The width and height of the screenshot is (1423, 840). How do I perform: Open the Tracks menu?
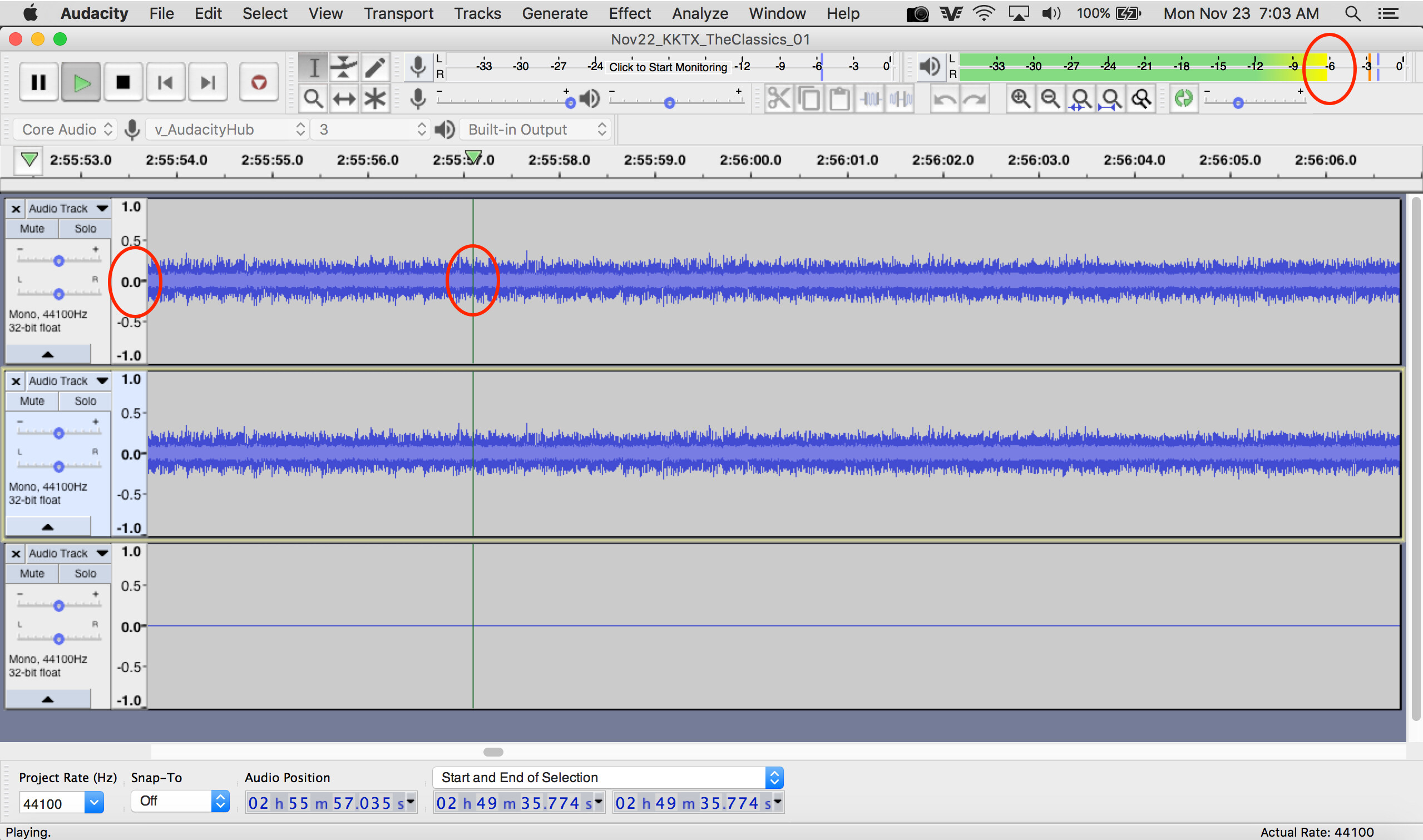[x=477, y=13]
